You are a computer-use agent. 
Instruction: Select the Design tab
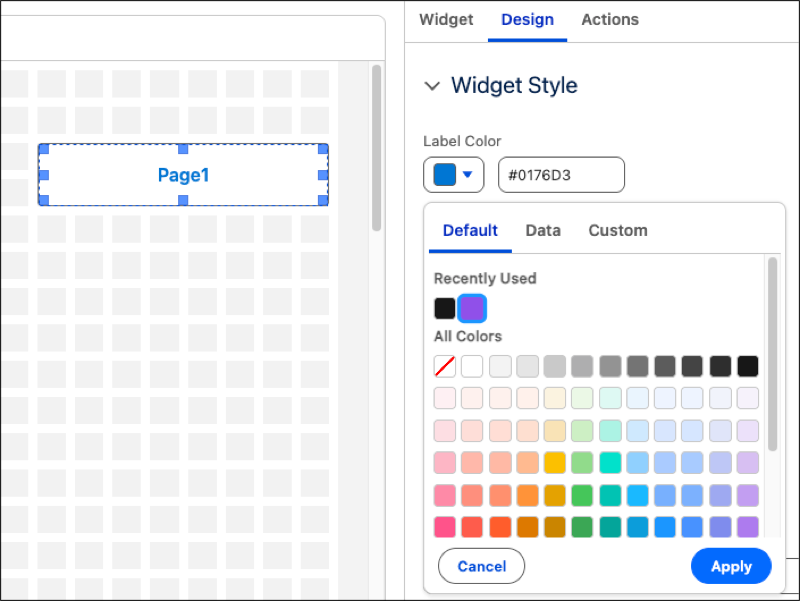click(527, 19)
